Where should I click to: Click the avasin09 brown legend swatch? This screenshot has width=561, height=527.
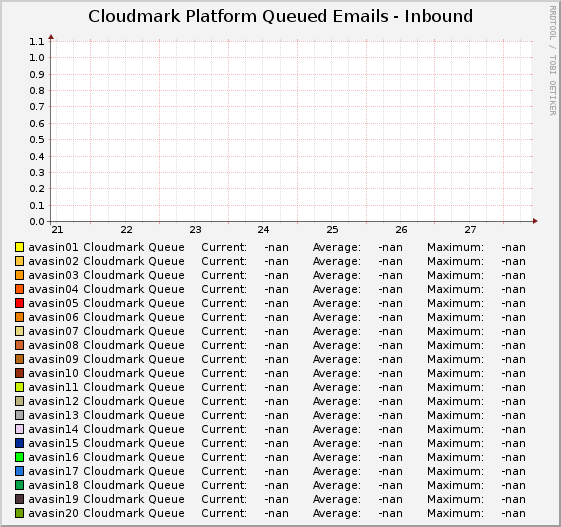pyautogui.click(x=19, y=359)
